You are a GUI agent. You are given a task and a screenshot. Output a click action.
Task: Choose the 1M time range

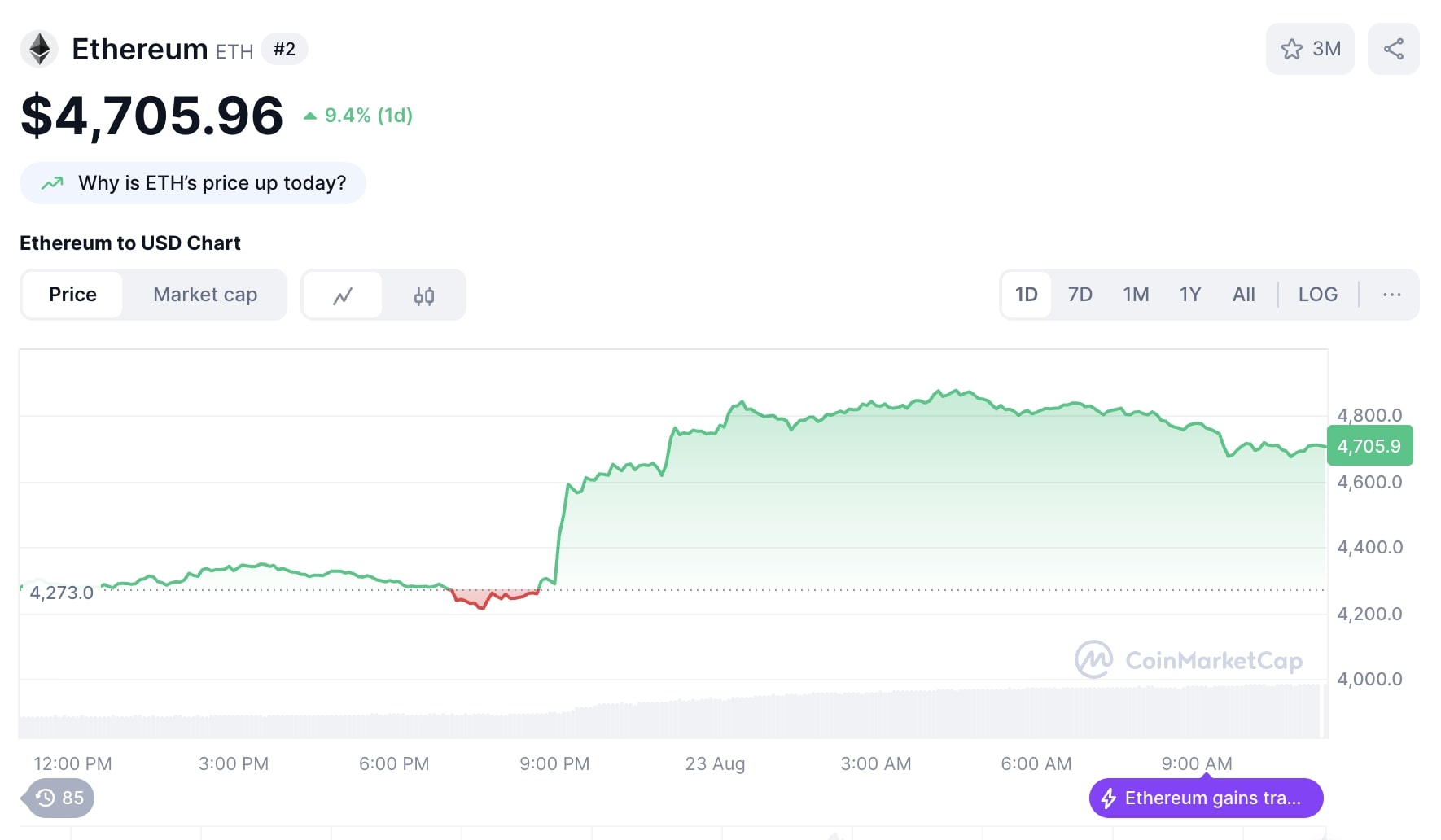click(1136, 295)
